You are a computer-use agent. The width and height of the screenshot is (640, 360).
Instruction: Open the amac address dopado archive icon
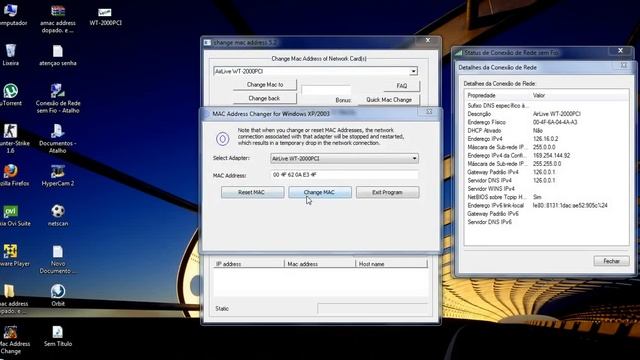[58, 19]
